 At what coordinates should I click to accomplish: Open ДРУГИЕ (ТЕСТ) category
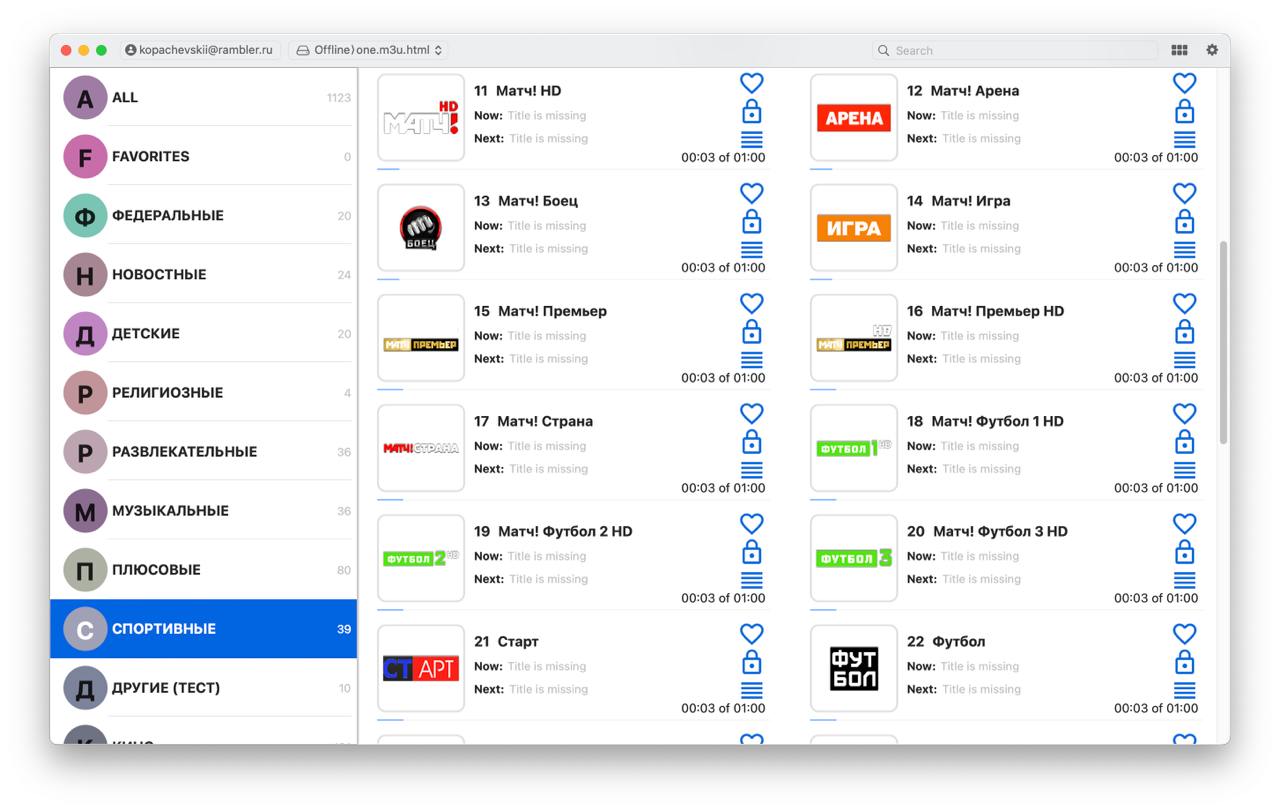204,687
